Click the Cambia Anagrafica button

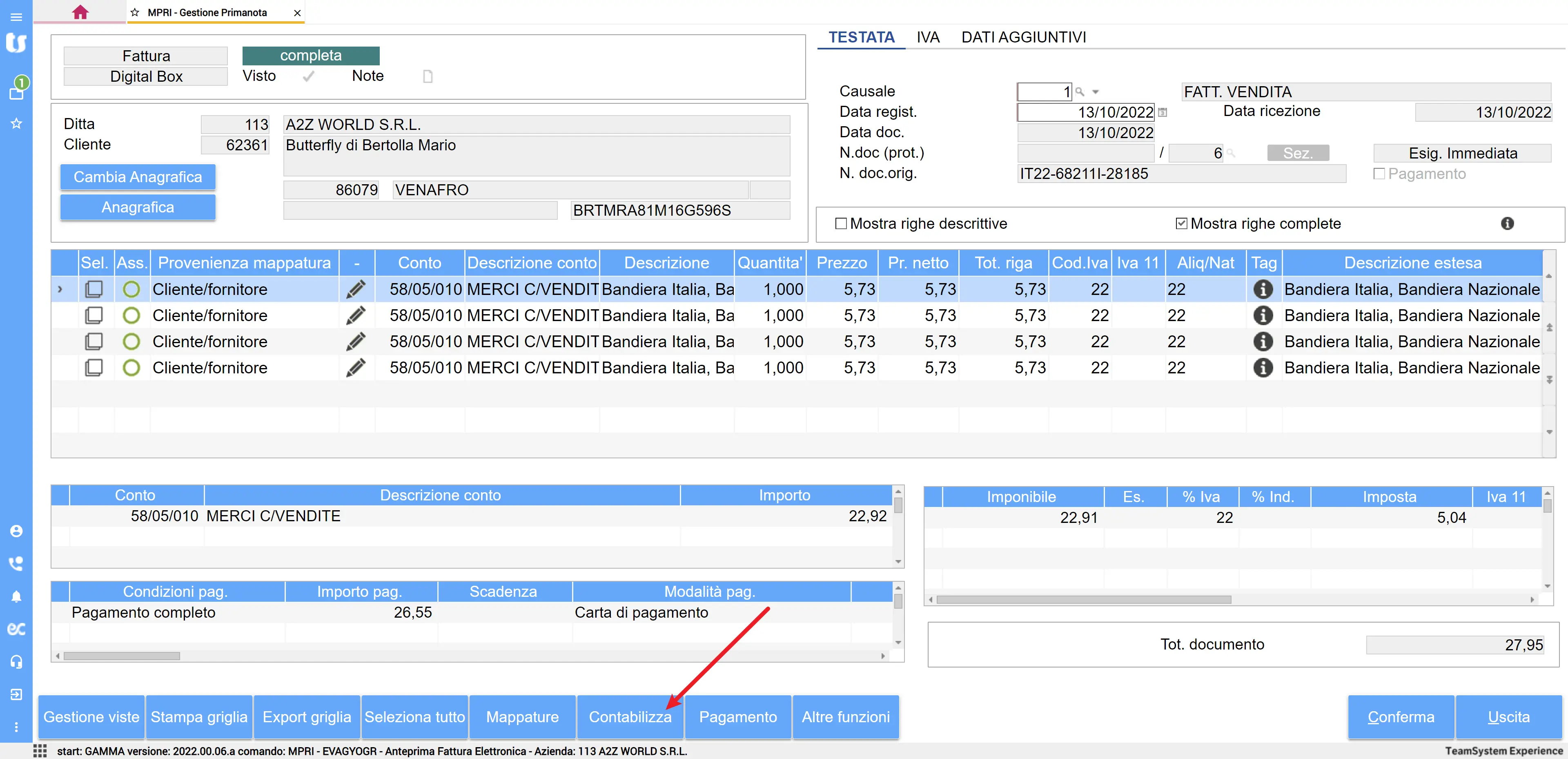[x=138, y=176]
